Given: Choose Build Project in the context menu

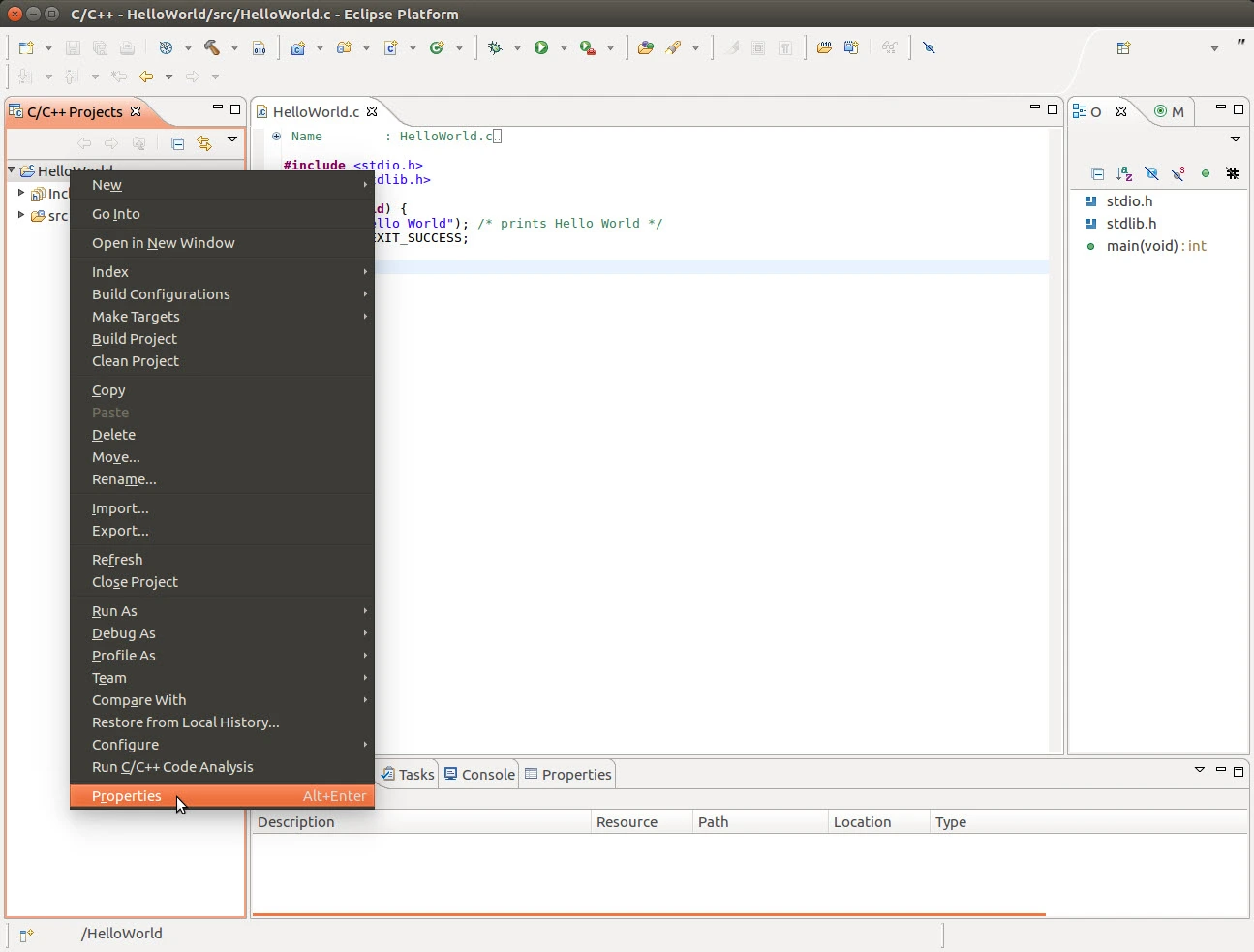Looking at the screenshot, I should tap(135, 339).
